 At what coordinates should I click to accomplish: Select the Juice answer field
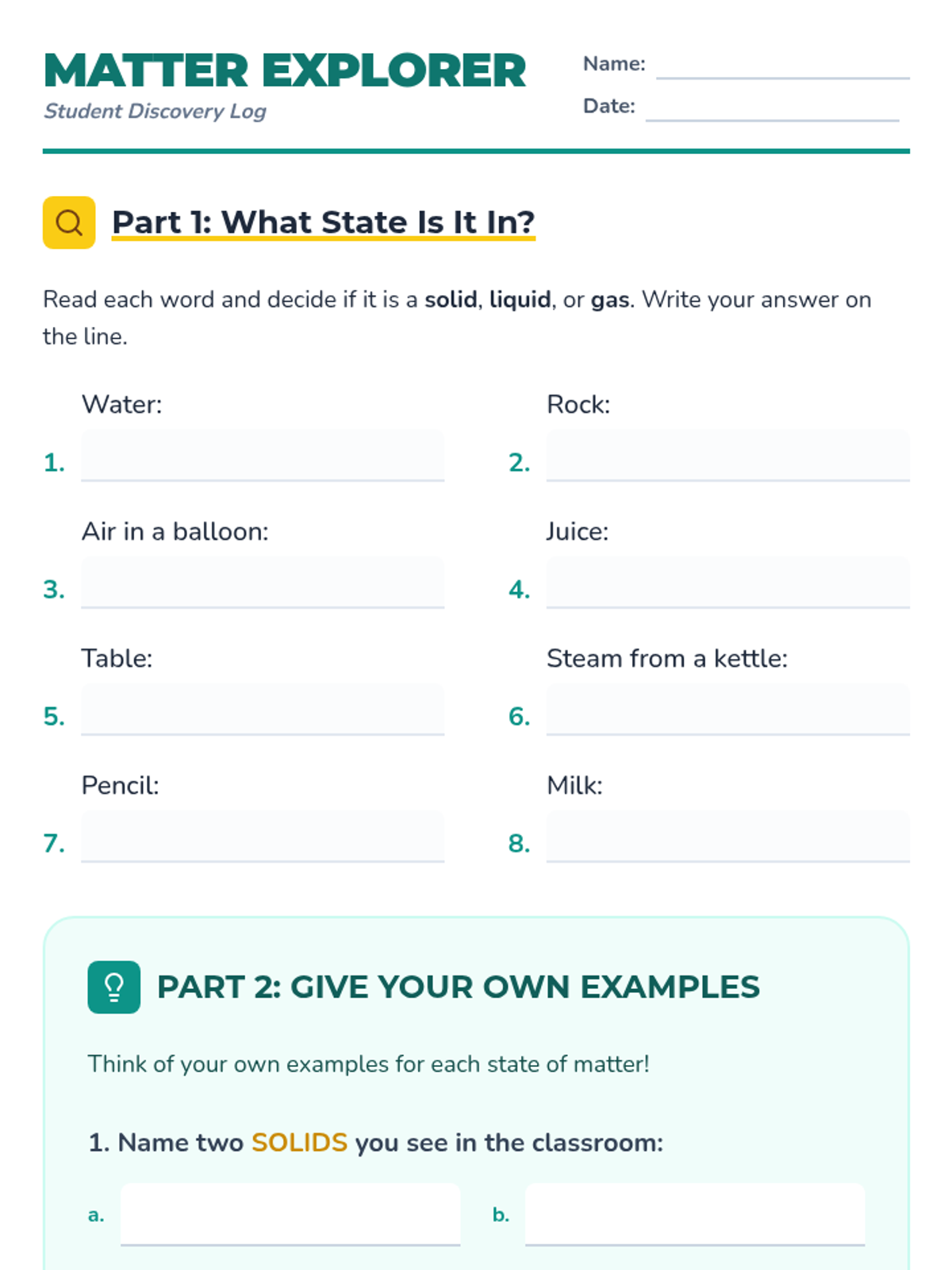[x=727, y=583]
